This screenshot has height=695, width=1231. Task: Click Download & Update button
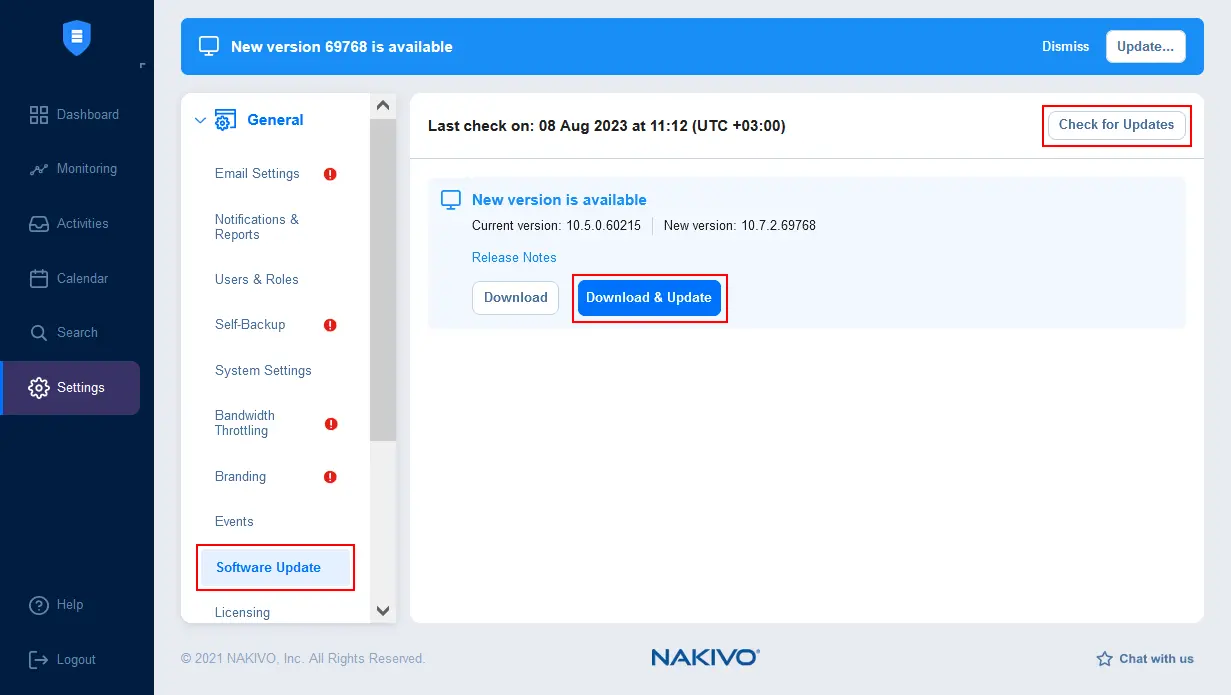coord(649,298)
